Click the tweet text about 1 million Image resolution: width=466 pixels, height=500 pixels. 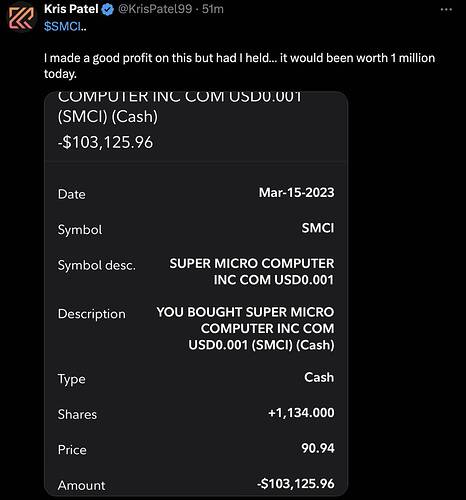pyautogui.click(x=239, y=66)
